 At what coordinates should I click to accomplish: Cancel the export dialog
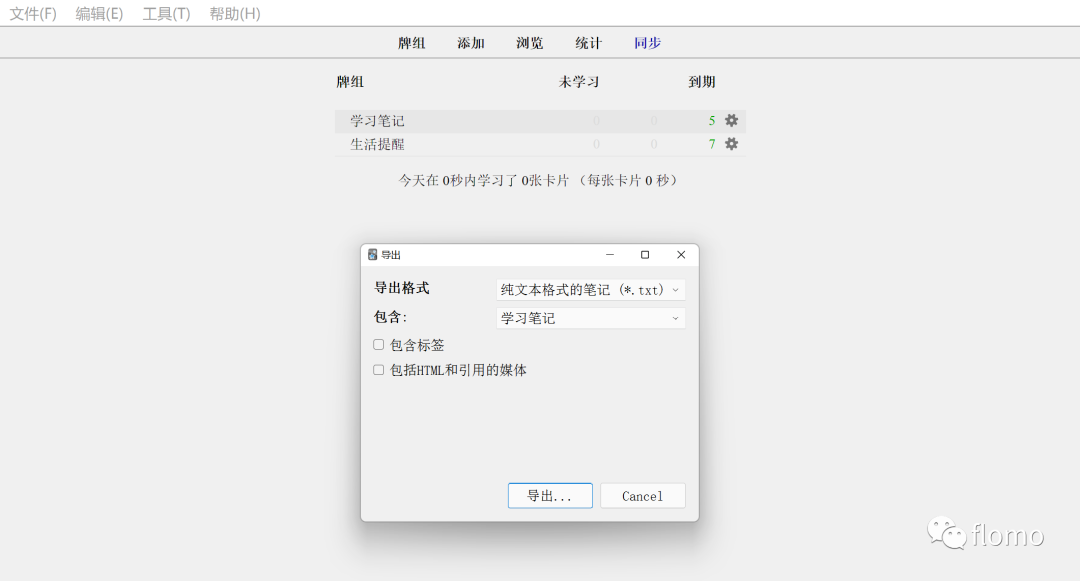coord(643,496)
